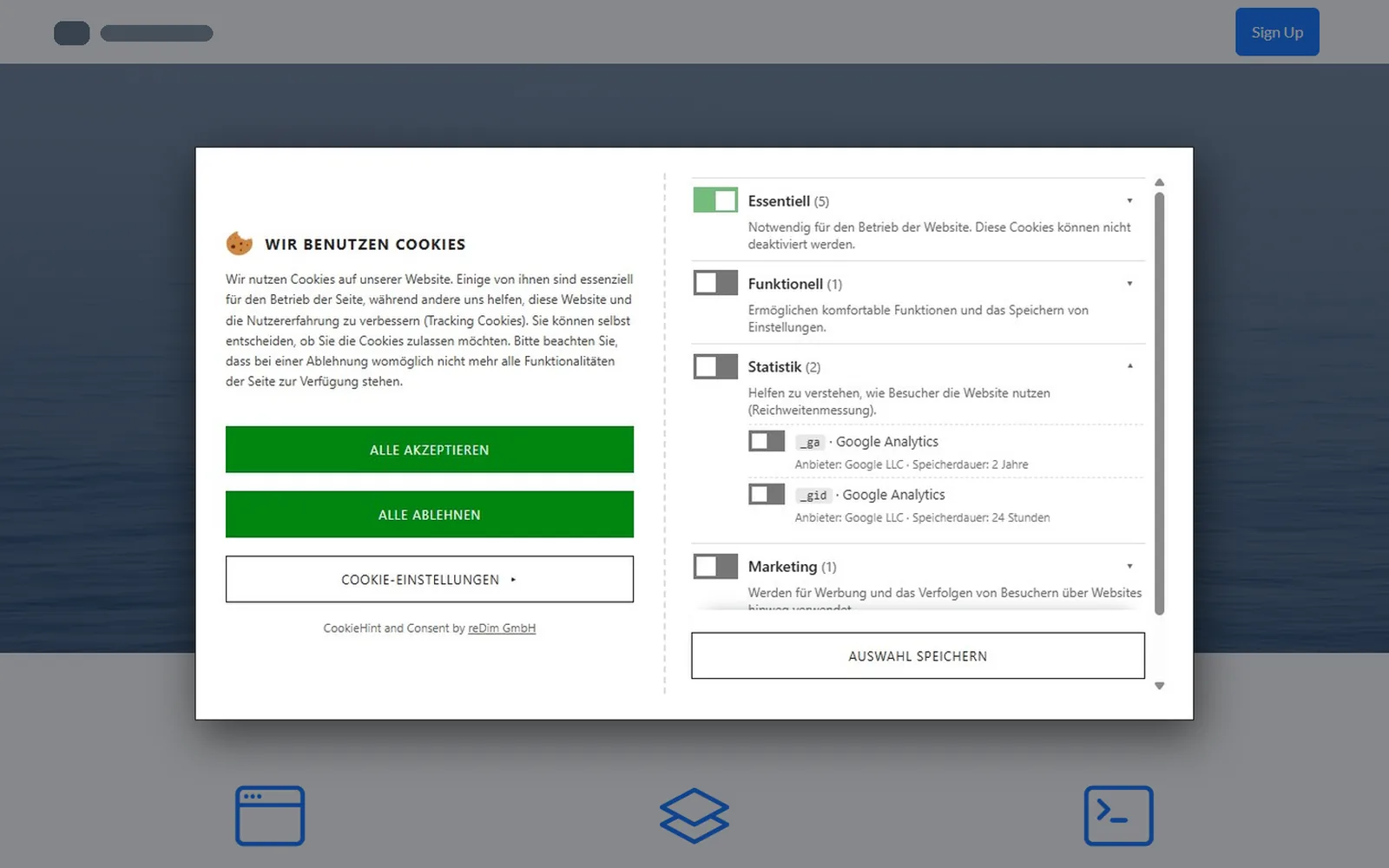Click the Marketing (1) label

pyautogui.click(x=792, y=567)
